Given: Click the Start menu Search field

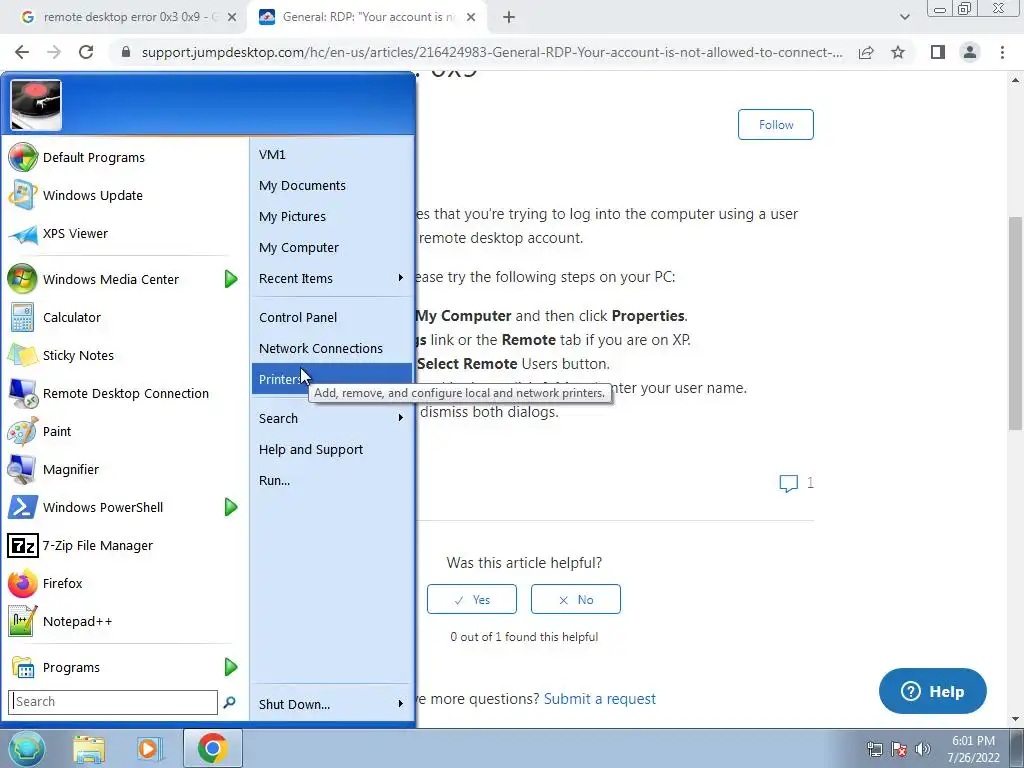Looking at the screenshot, I should pyautogui.click(x=113, y=702).
